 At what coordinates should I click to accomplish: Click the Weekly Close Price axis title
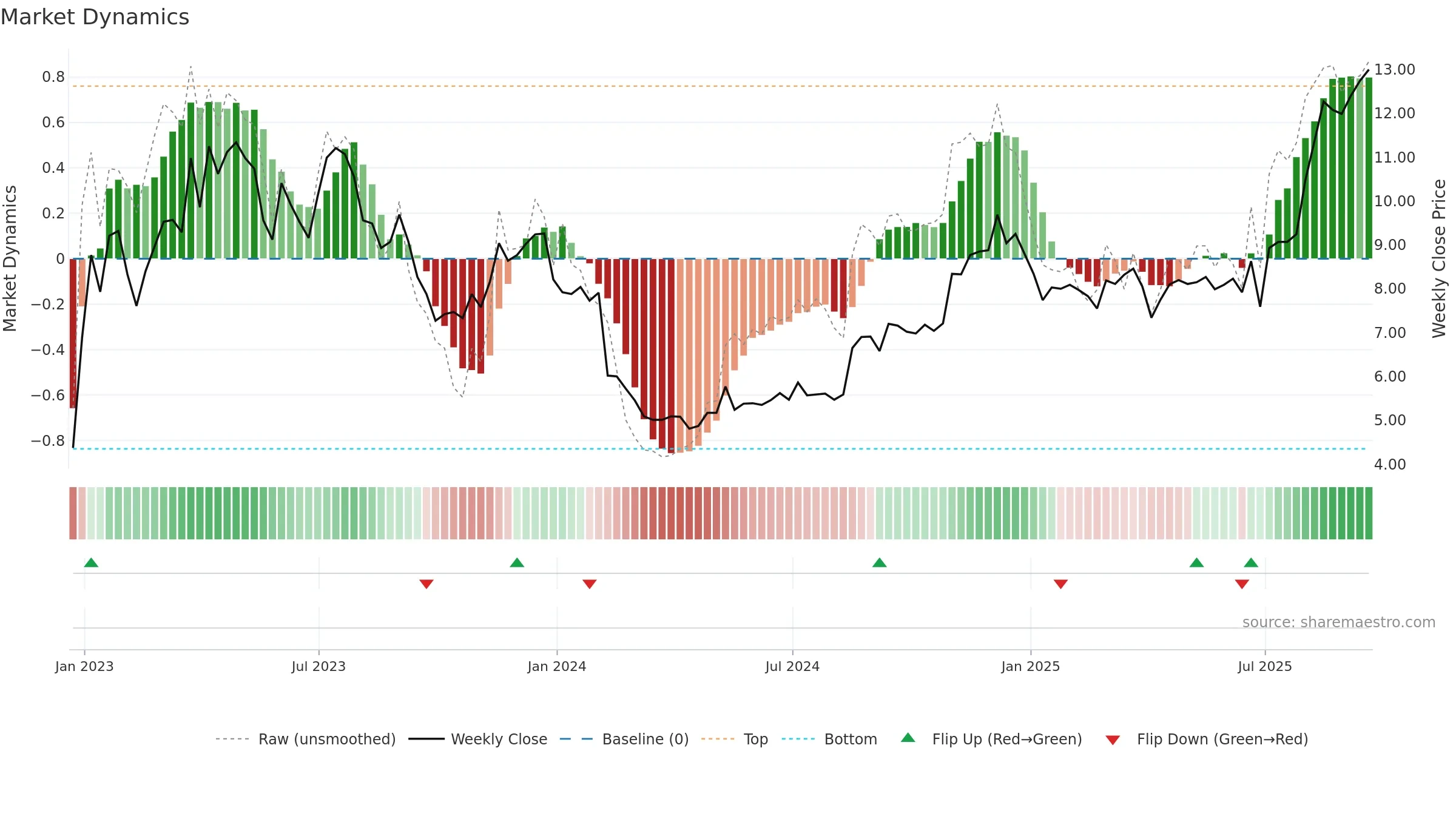(1439, 258)
